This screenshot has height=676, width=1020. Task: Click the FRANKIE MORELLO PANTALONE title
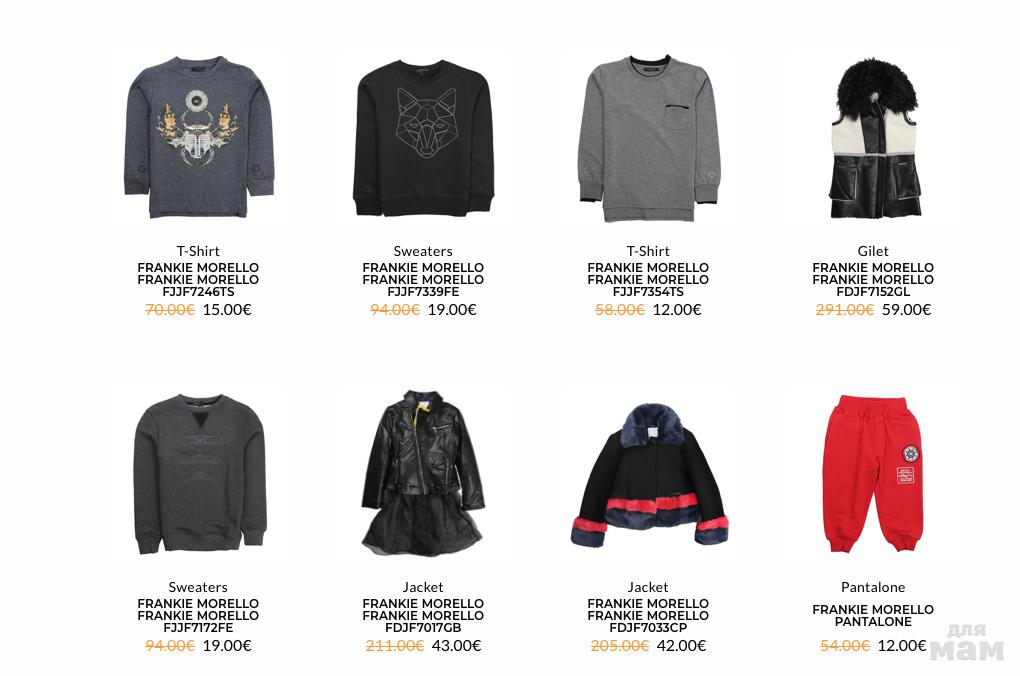[873, 615]
